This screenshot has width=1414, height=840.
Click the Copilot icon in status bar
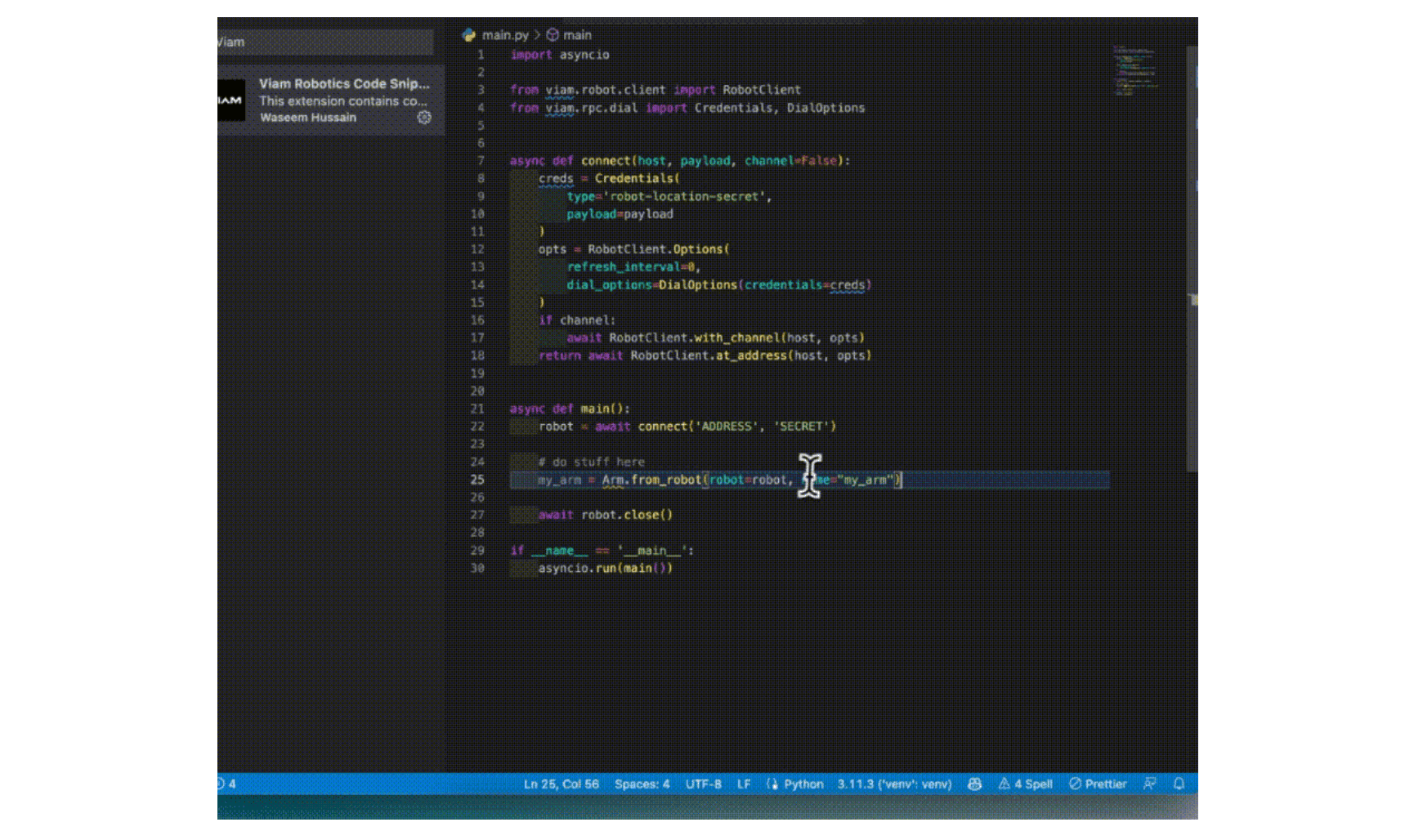(x=974, y=784)
